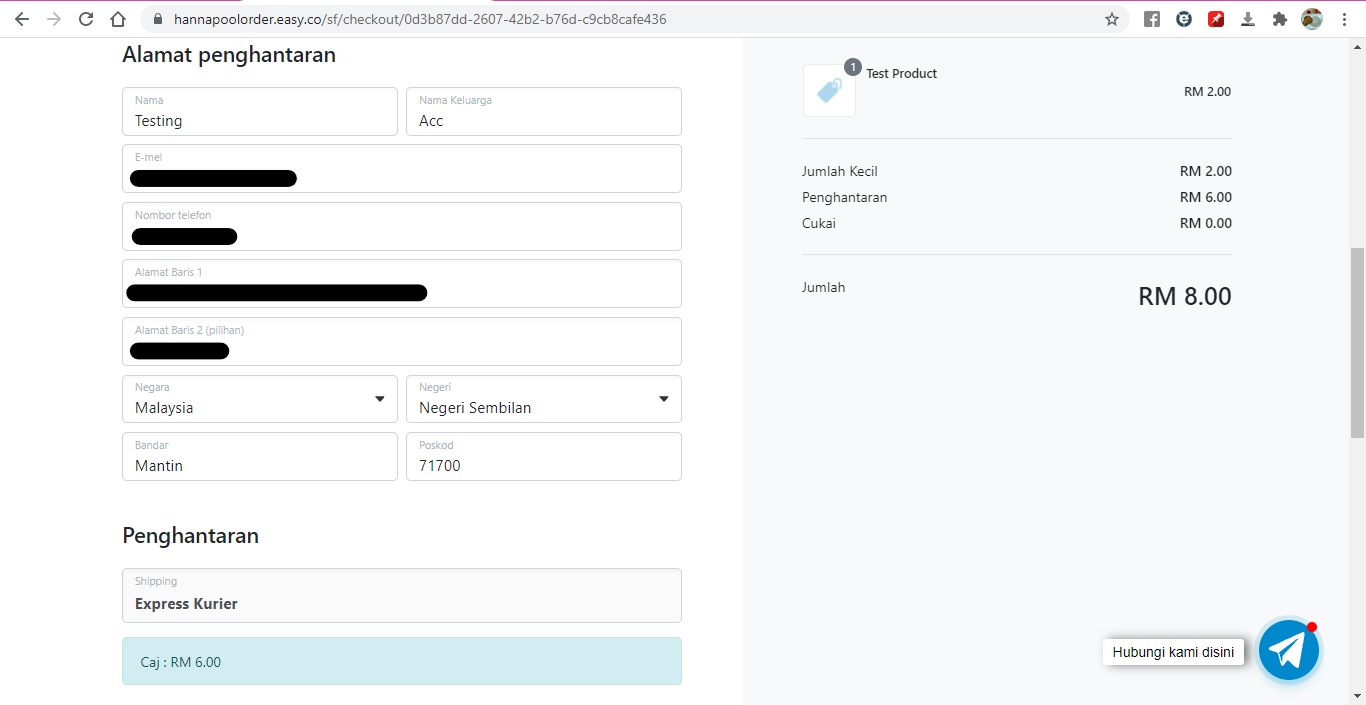
Task: Open the Chrome three-dot menu
Action: coord(1344,19)
